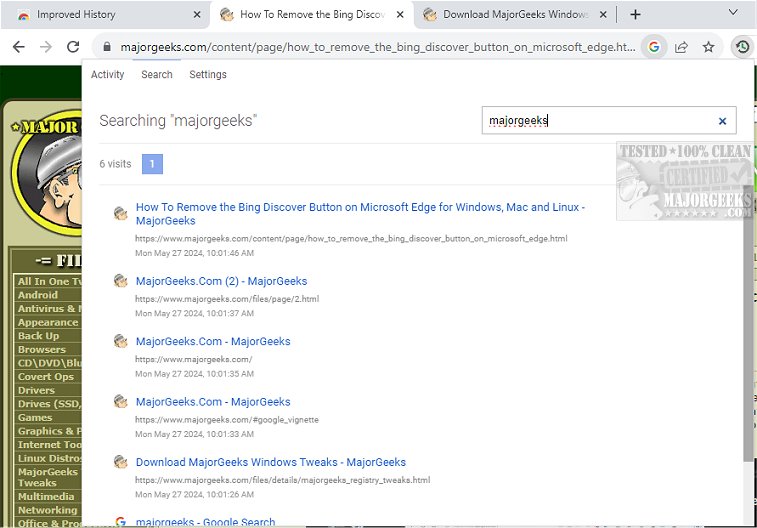The image size is (757, 528).
Task: Click favicon beside Download MajorGeeks Tweaks result
Action: pos(120,461)
